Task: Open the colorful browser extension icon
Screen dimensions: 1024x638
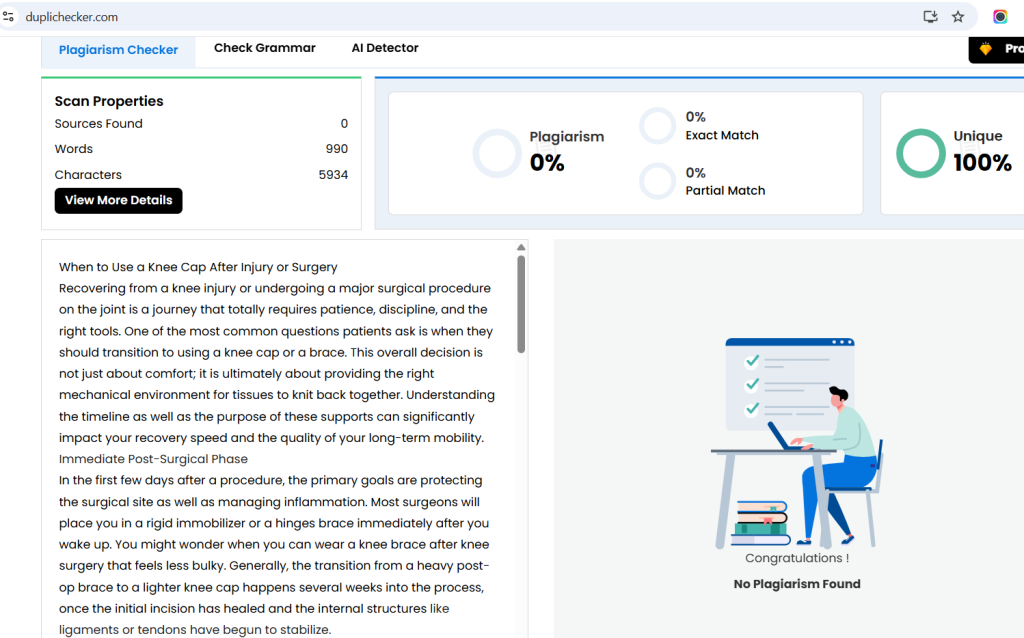Action: (1000, 17)
